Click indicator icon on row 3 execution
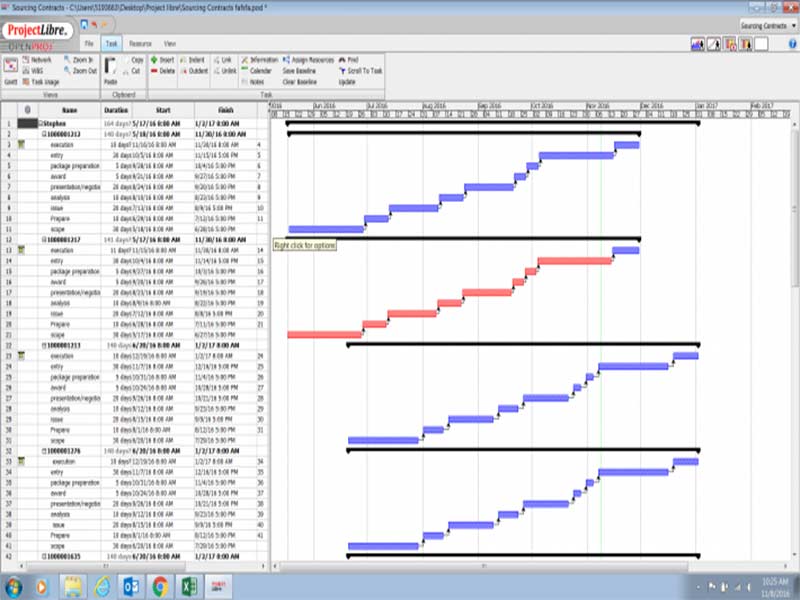The height and width of the screenshot is (600, 800). point(21,145)
